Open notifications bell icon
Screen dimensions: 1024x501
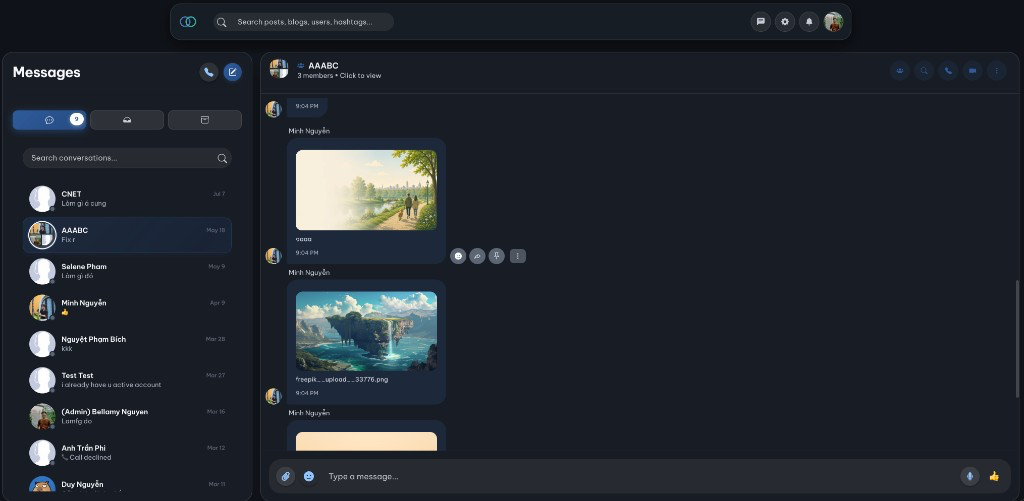[x=809, y=22]
